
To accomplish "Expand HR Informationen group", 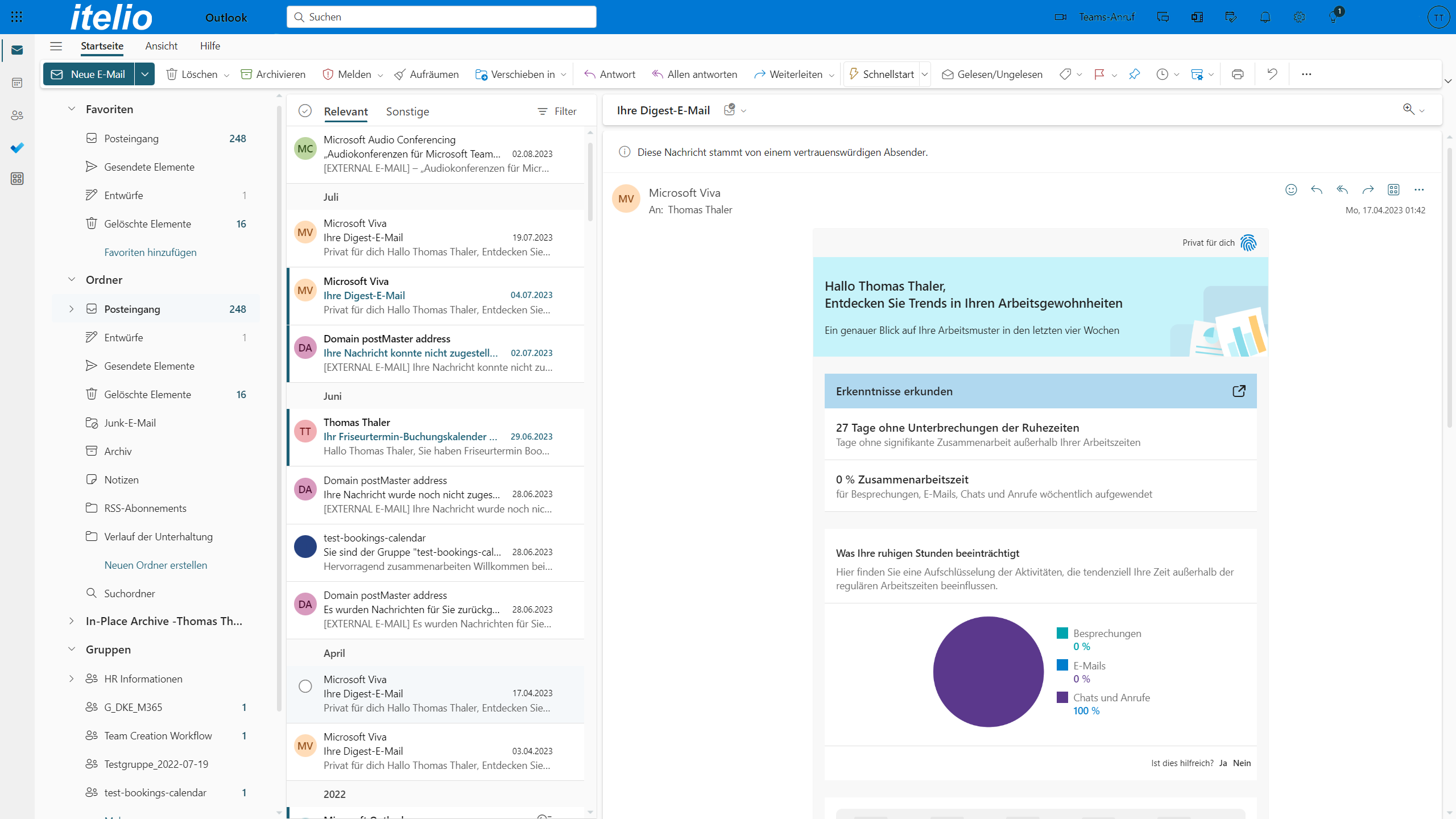I will (72, 679).
